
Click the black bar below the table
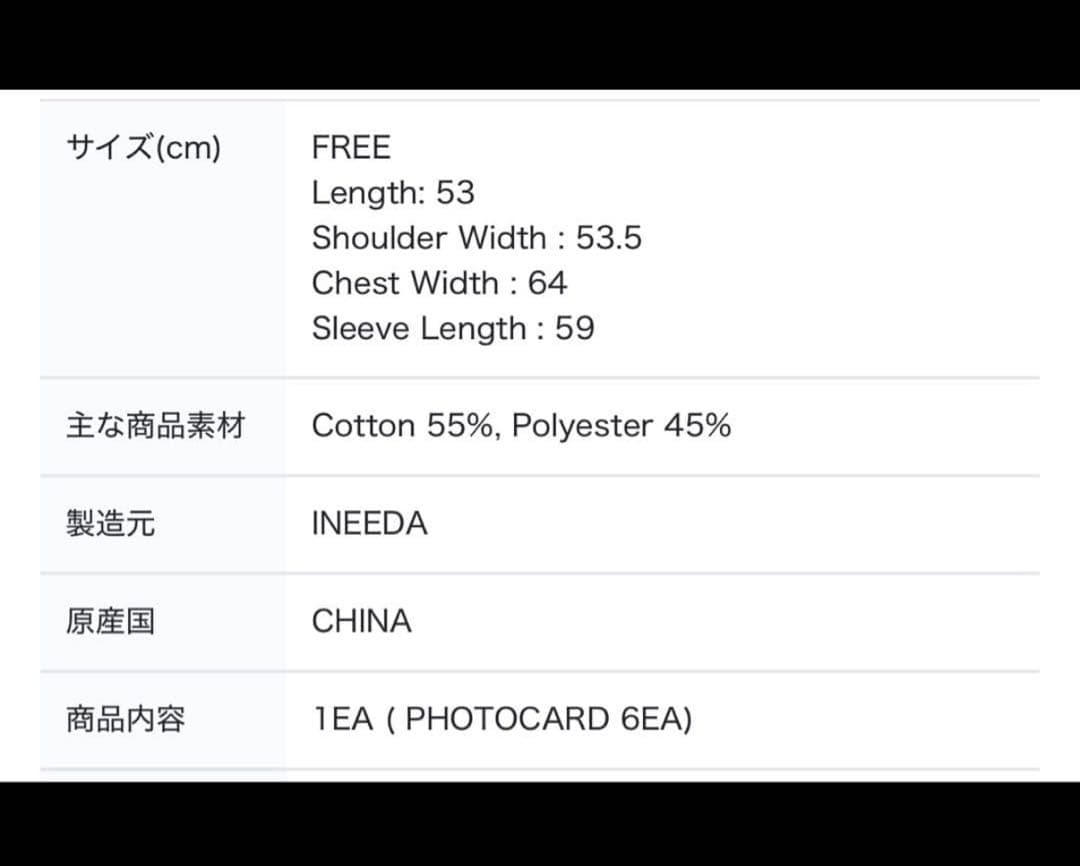coord(540,823)
